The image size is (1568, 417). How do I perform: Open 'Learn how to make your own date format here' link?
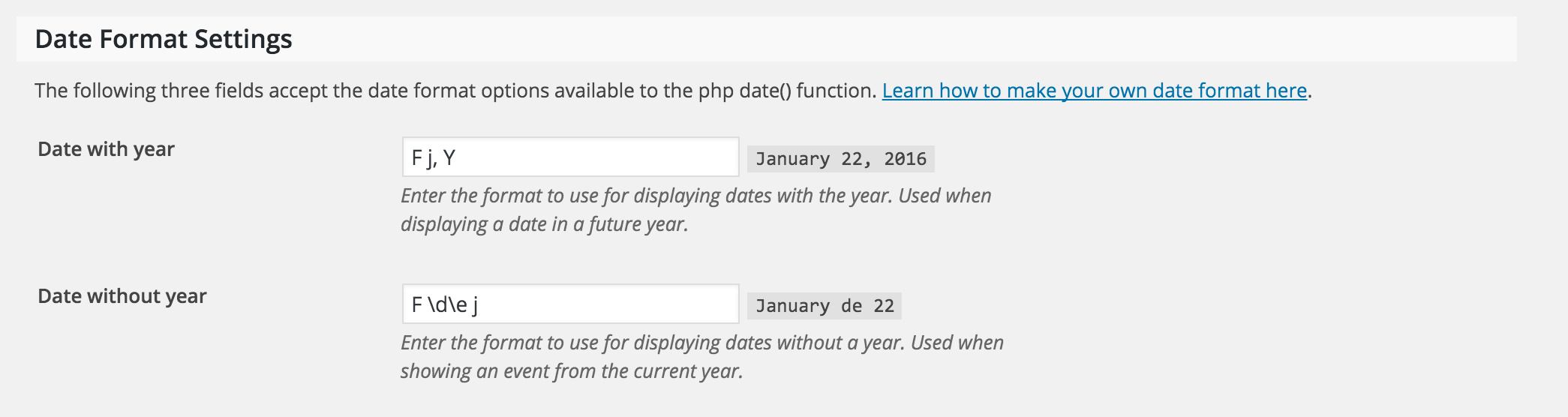click(x=1094, y=91)
